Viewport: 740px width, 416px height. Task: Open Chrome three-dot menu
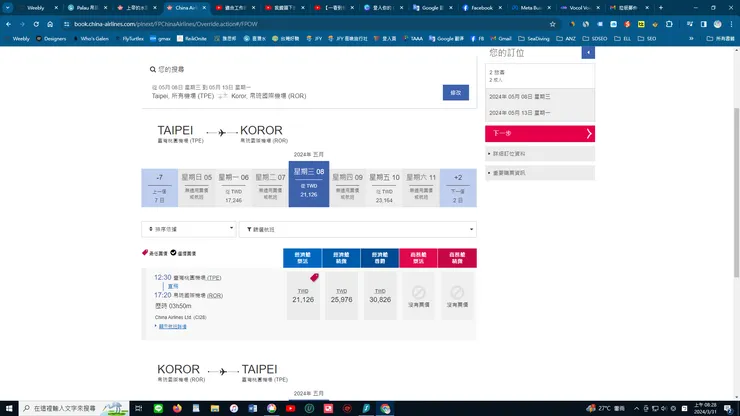click(x=732, y=24)
